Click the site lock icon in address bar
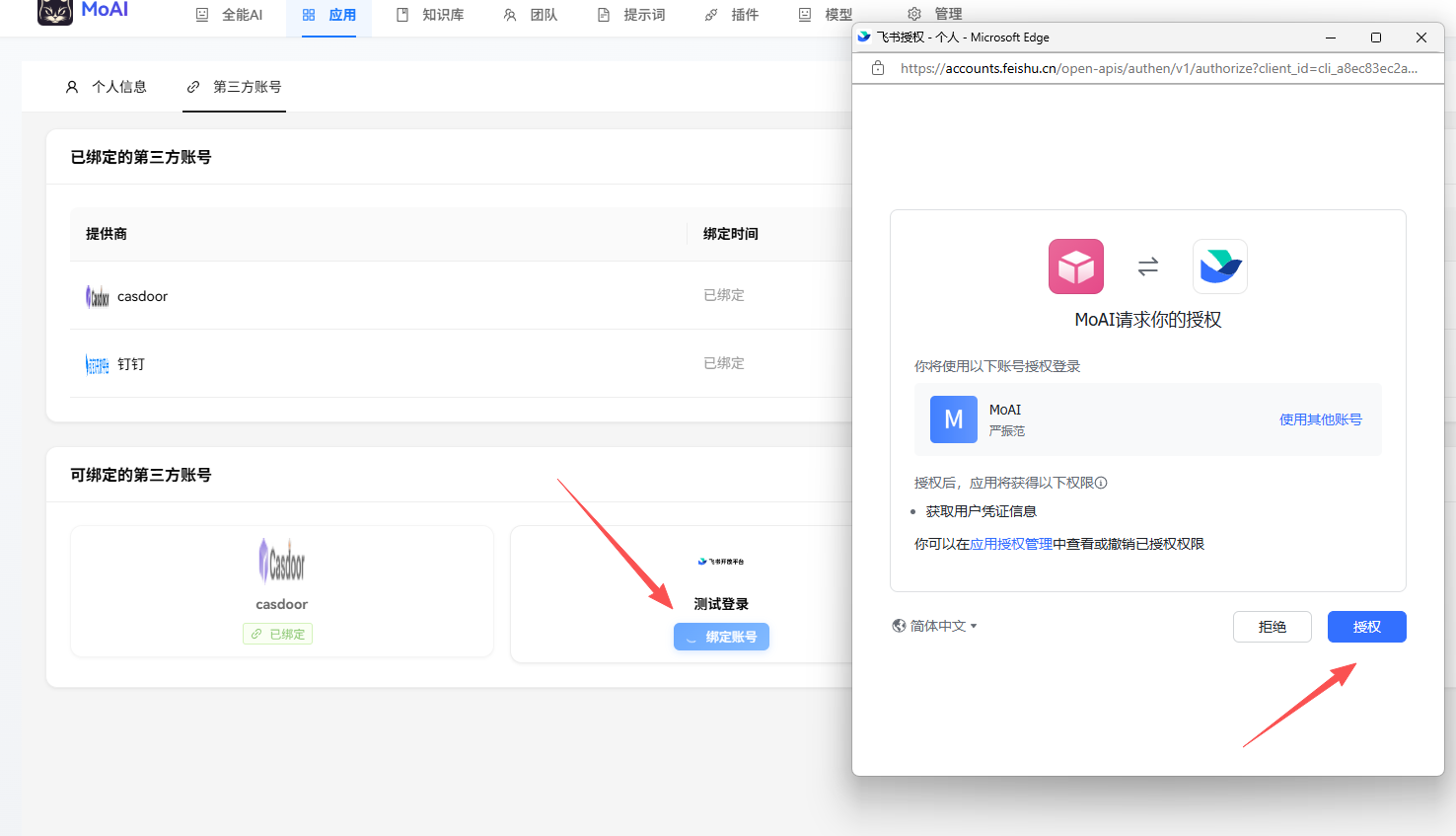This screenshot has width=1456, height=836. (x=878, y=68)
